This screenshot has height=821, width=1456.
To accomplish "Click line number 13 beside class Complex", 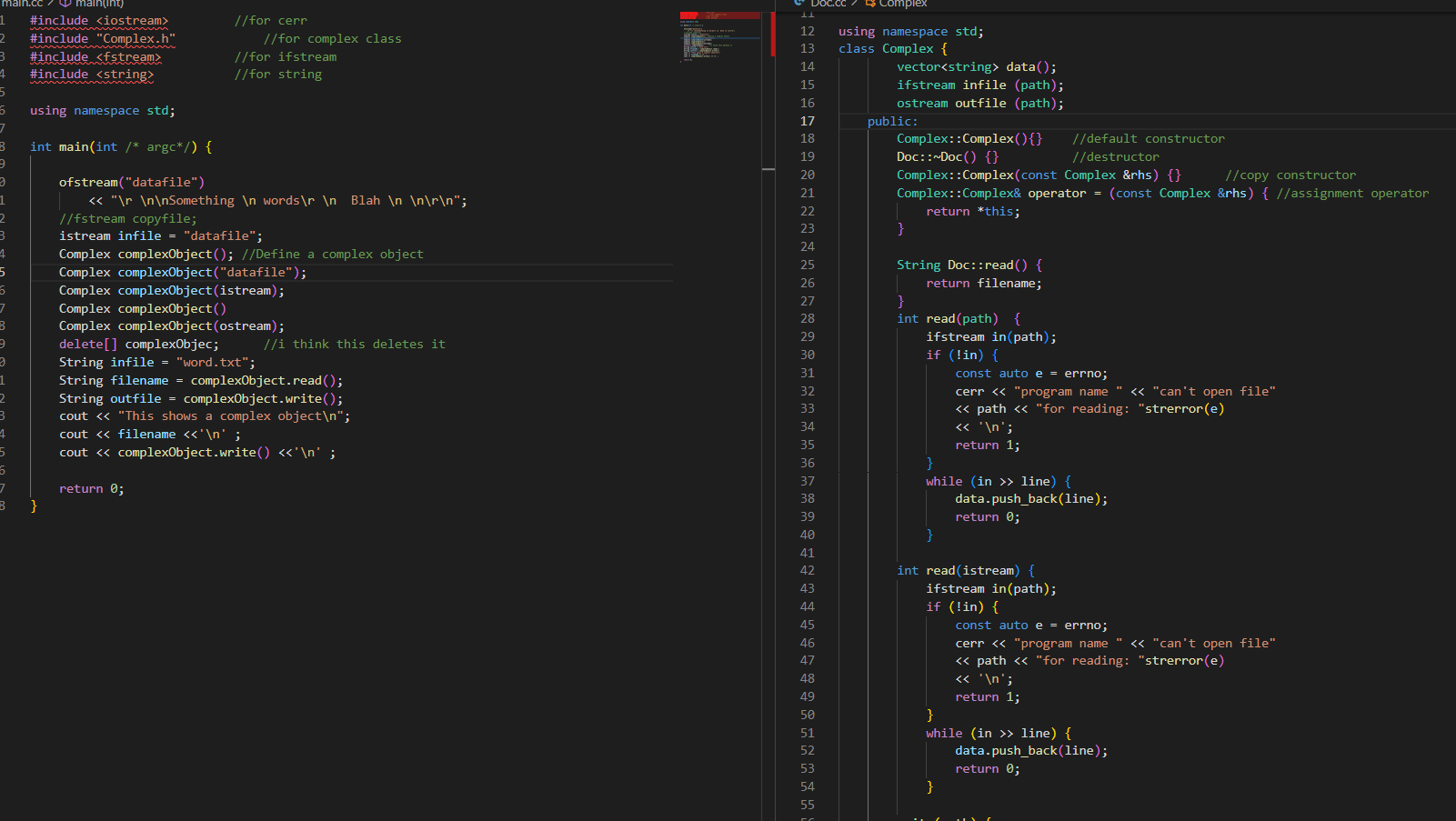I will (808, 49).
